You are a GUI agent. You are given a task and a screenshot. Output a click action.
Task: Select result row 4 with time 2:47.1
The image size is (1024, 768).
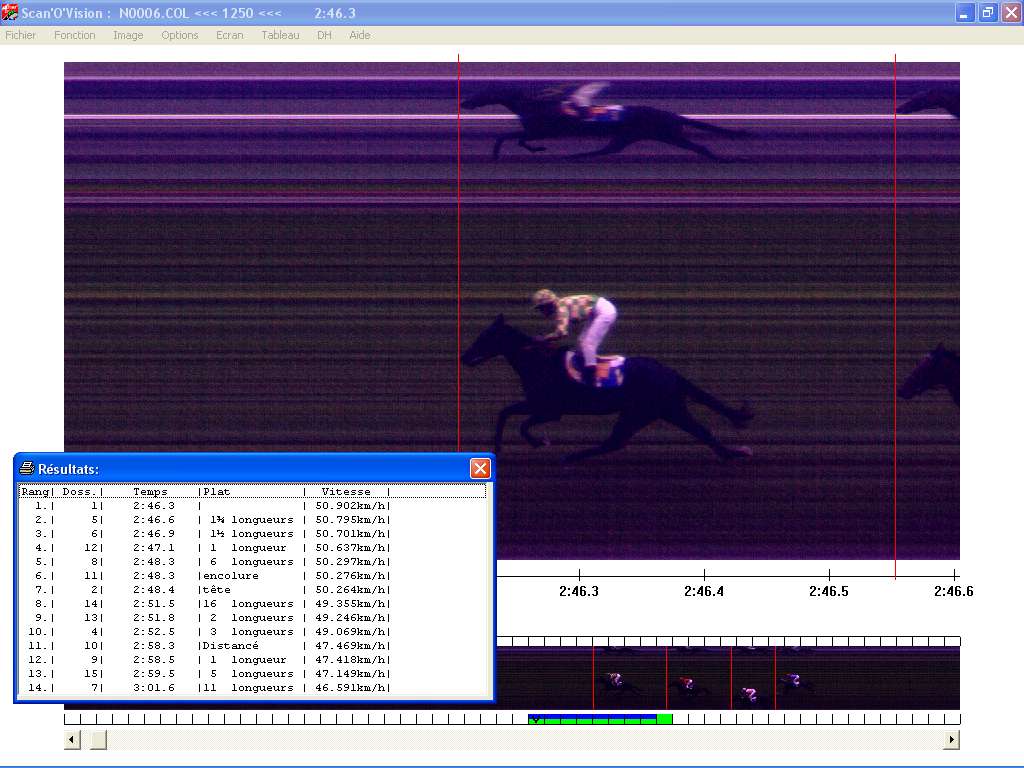tap(252, 548)
